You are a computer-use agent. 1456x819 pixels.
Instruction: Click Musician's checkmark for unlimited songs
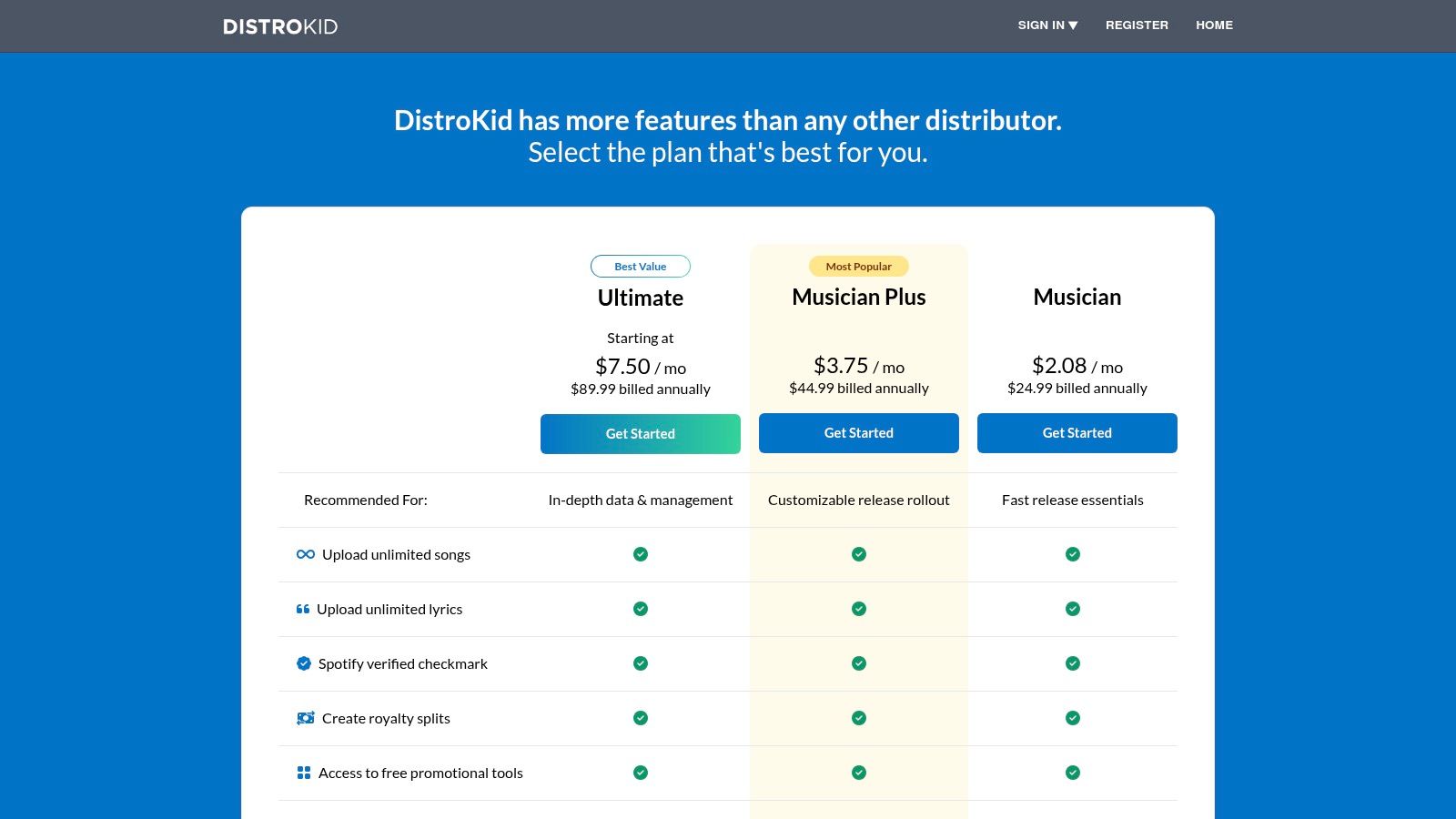[x=1073, y=554]
